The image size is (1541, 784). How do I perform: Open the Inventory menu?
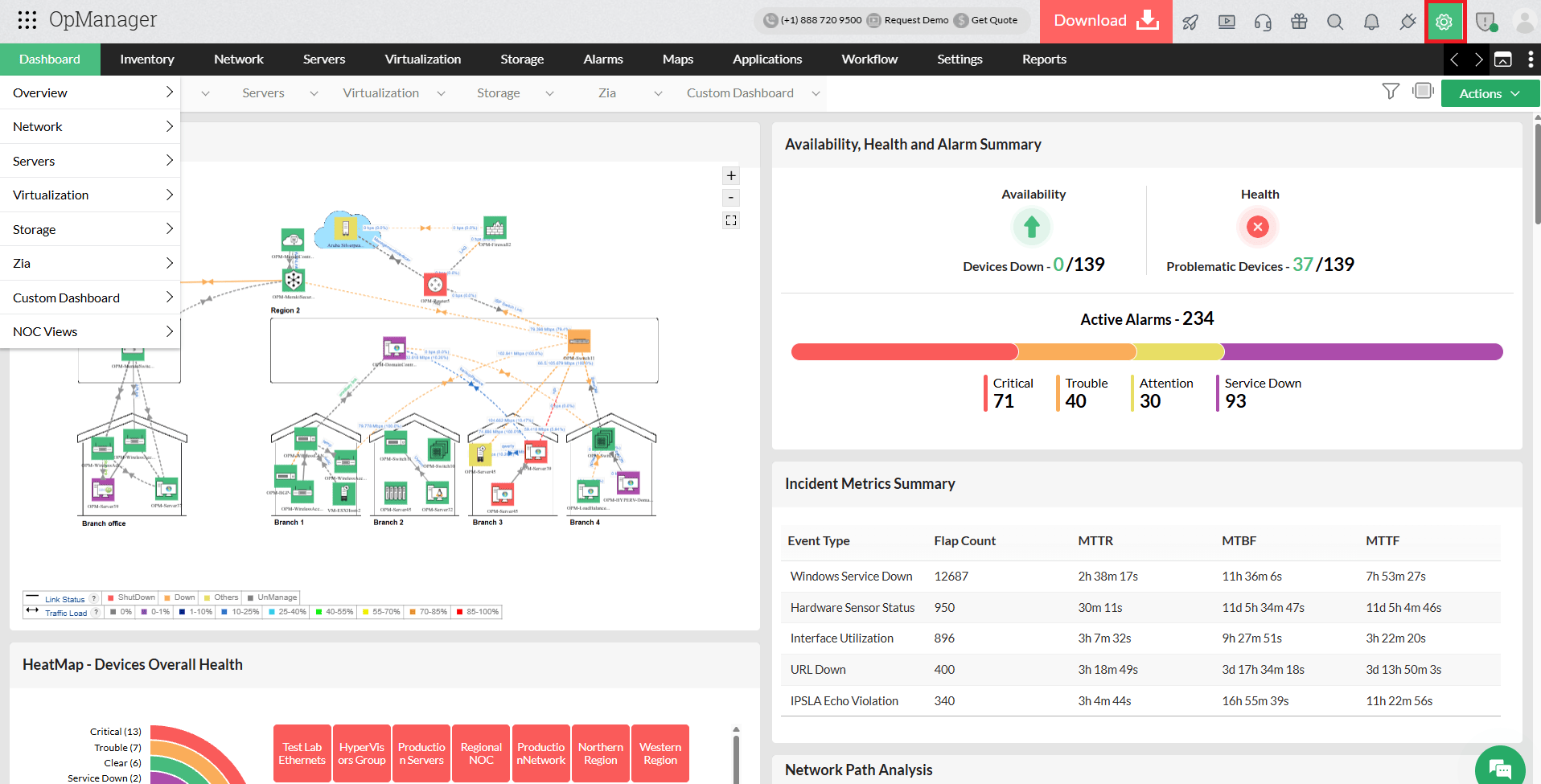(x=147, y=60)
